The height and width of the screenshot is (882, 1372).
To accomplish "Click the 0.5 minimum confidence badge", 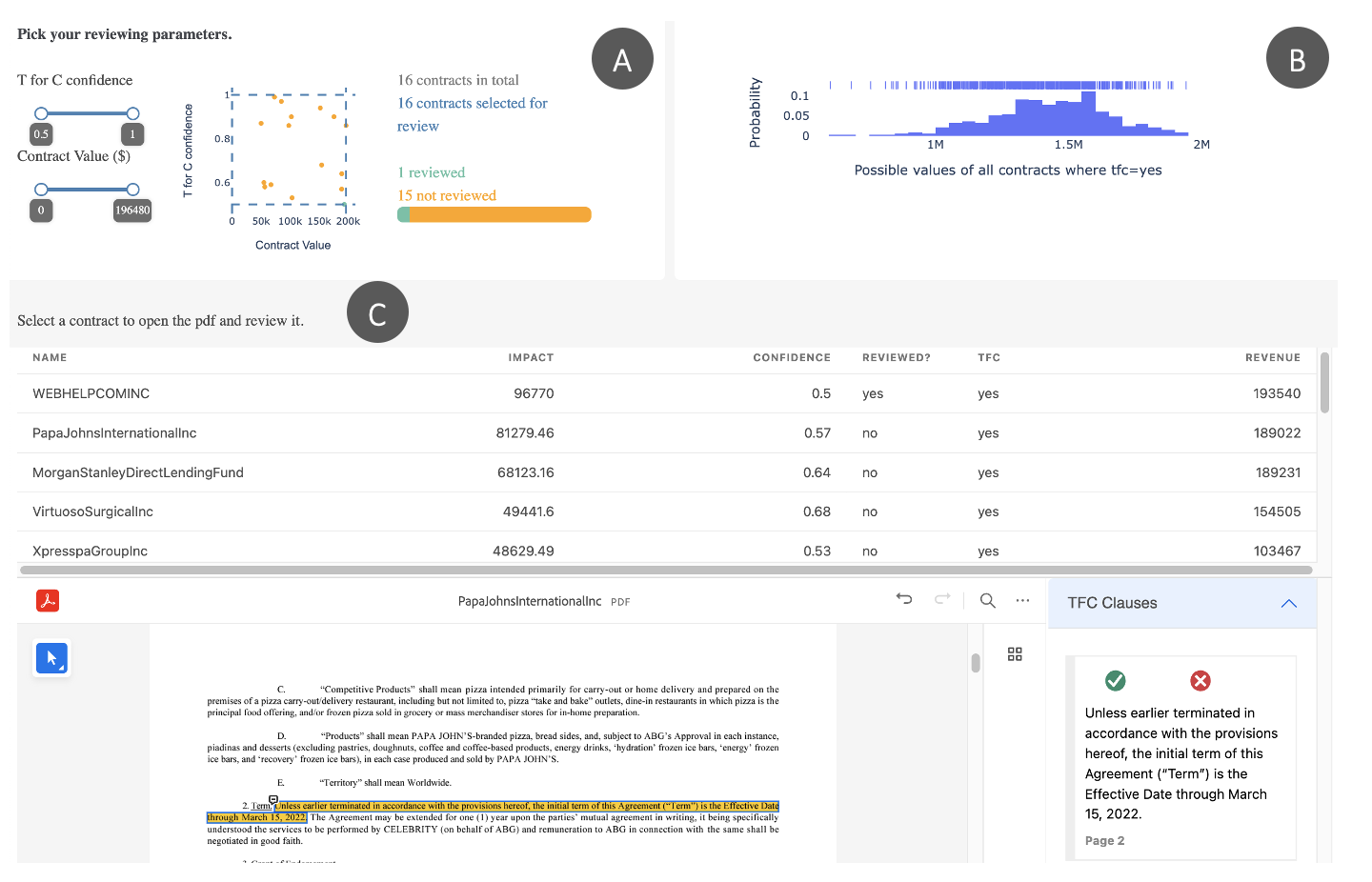I will point(41,134).
